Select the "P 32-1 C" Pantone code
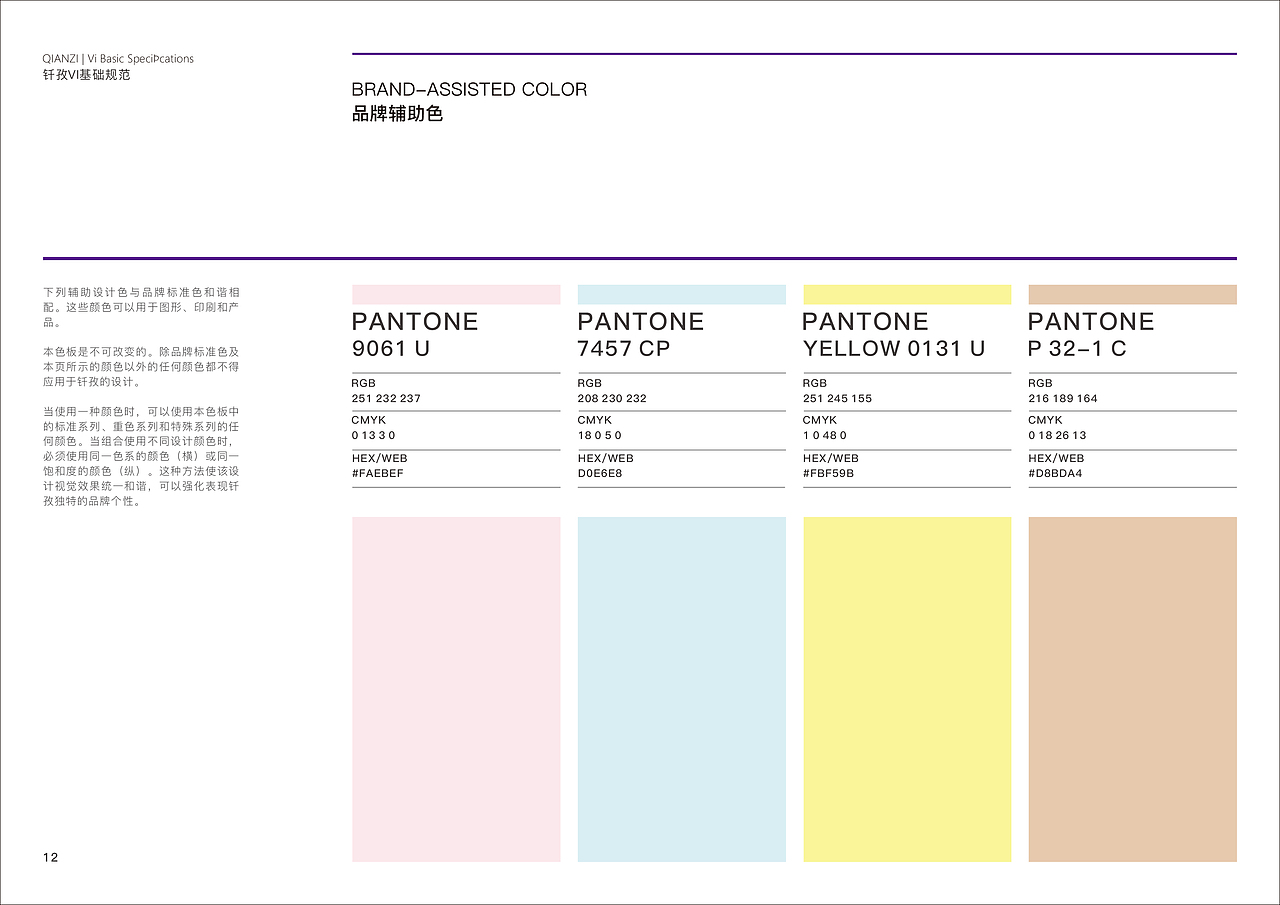The height and width of the screenshot is (905, 1280). tap(1078, 349)
